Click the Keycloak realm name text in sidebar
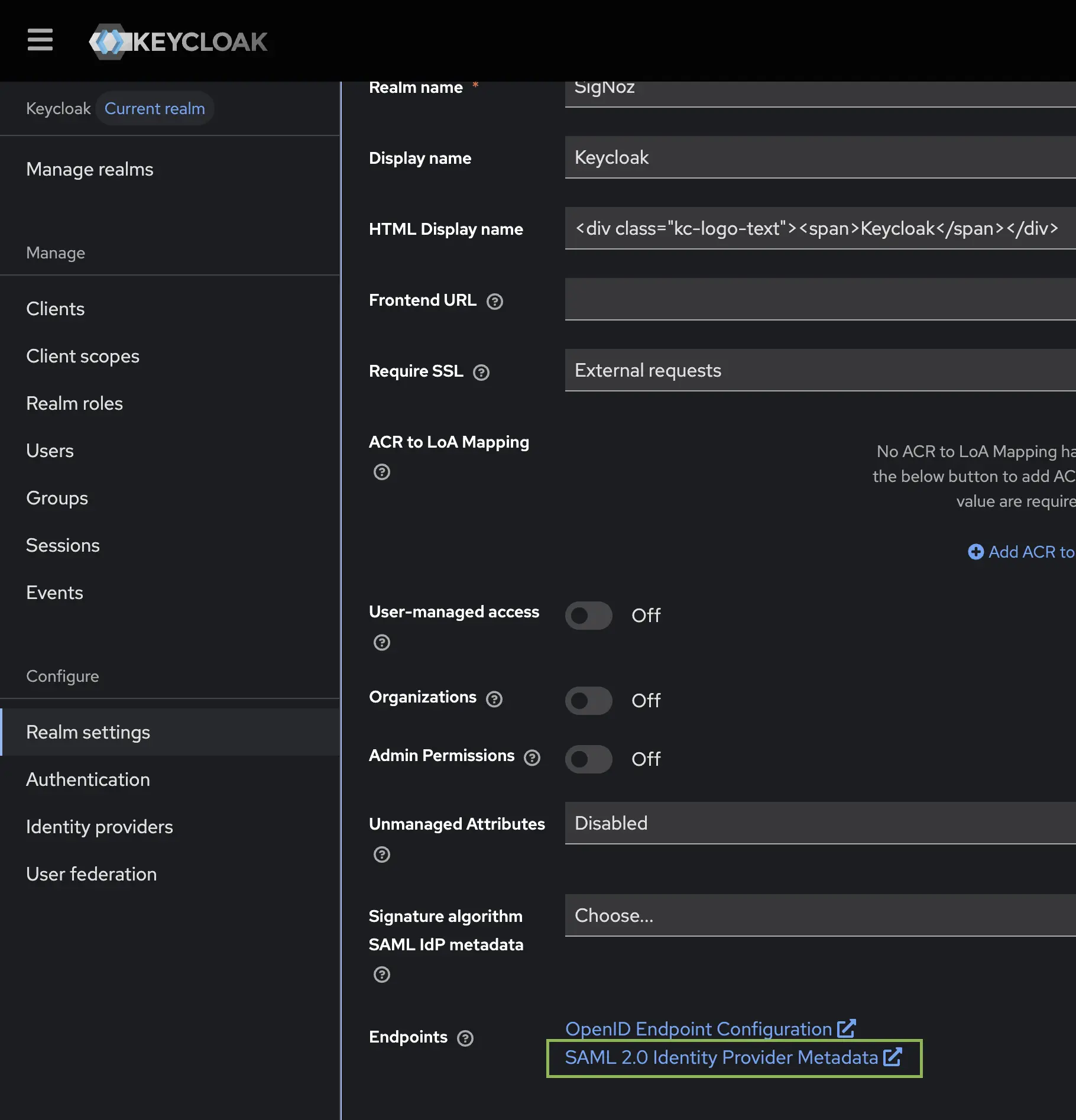 pos(59,108)
